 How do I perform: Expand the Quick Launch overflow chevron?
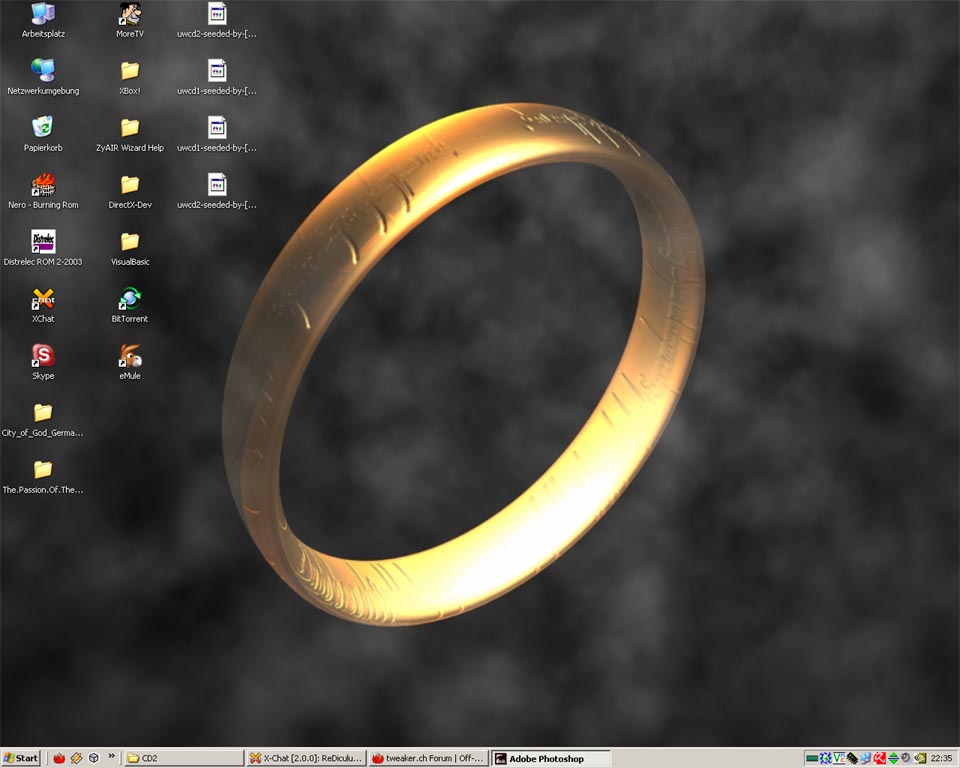coord(111,757)
